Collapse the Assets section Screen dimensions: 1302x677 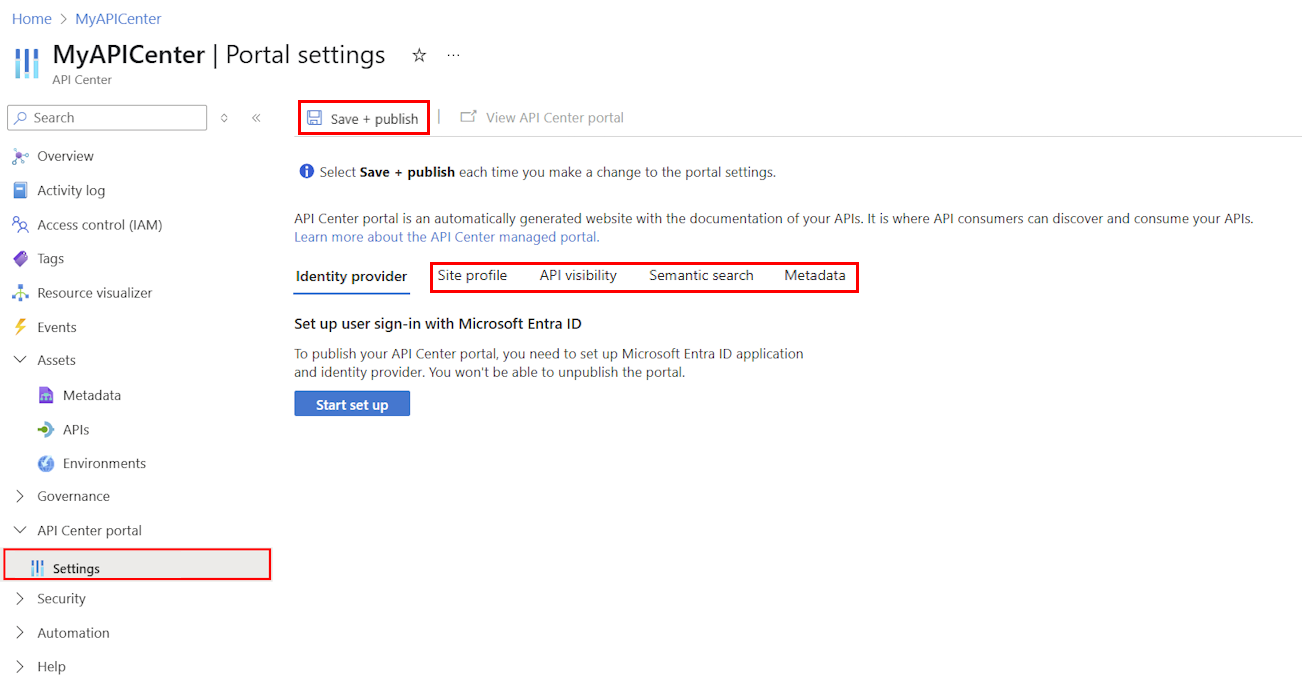click(x=20, y=360)
